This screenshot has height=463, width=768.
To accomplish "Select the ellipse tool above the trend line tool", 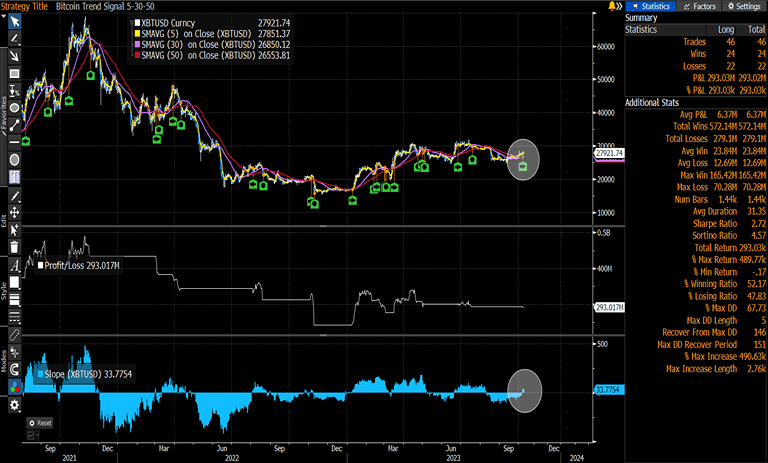I will [x=15, y=108].
